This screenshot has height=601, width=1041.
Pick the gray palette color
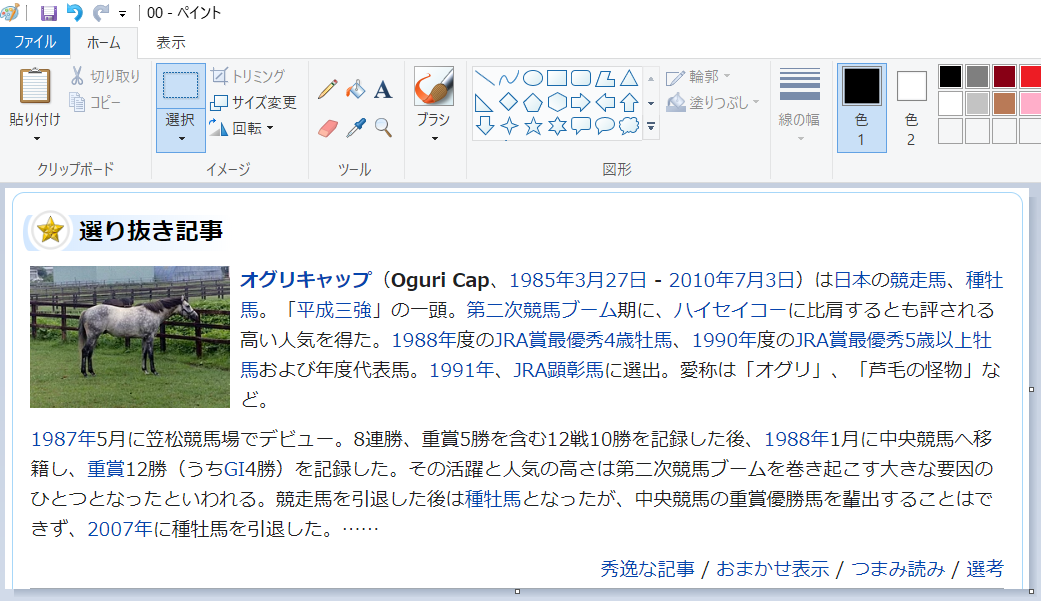(977, 76)
